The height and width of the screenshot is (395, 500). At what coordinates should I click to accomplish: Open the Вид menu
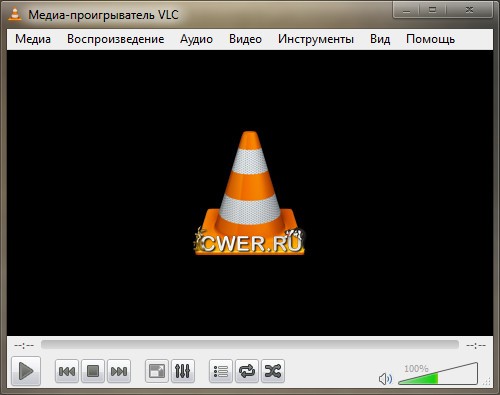(380, 39)
